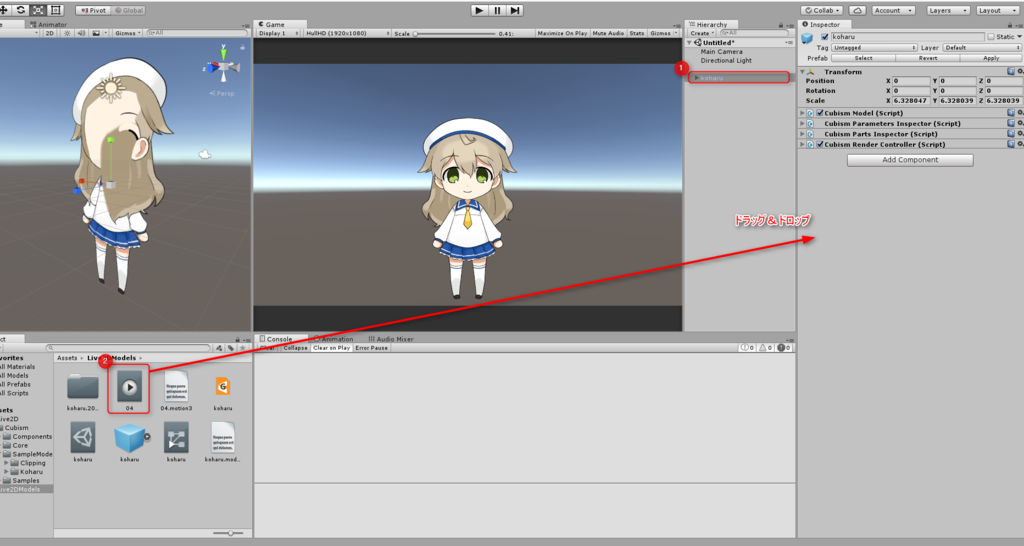Screen dimensions: 1024x546
Task: Toggle Clear on Play in Console
Action: point(332,348)
